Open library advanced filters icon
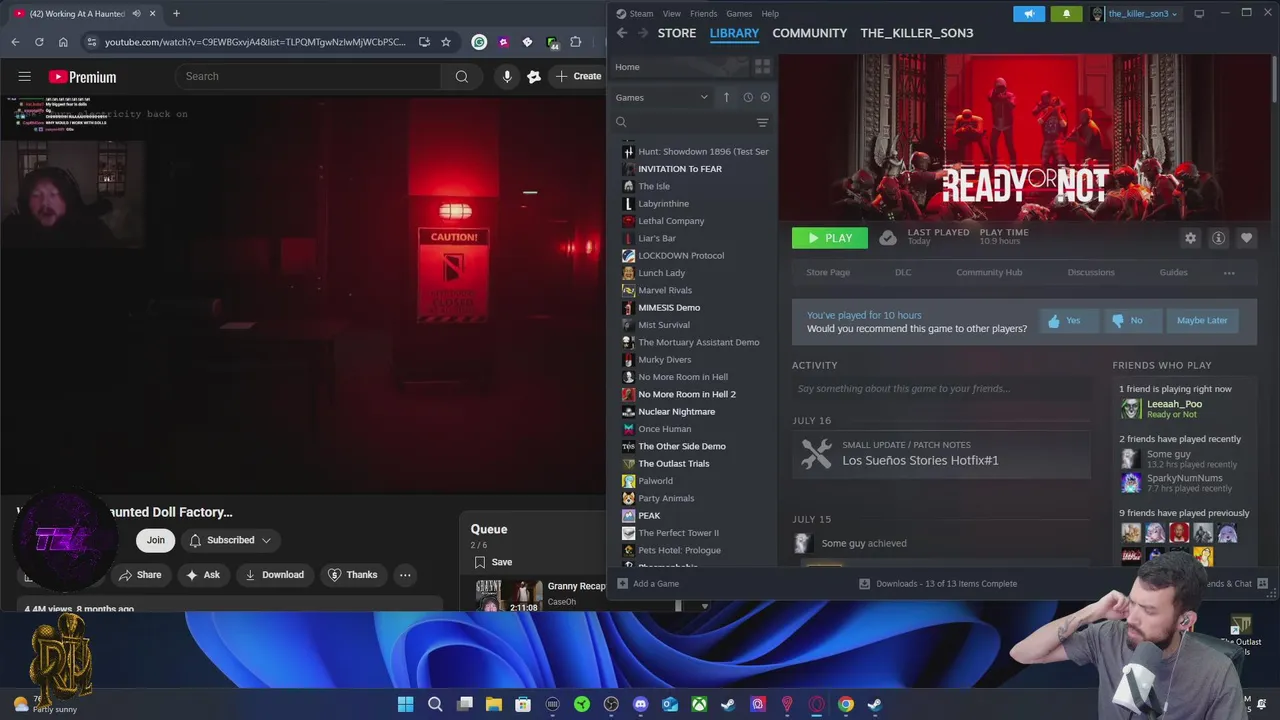1280x720 pixels. (762, 122)
